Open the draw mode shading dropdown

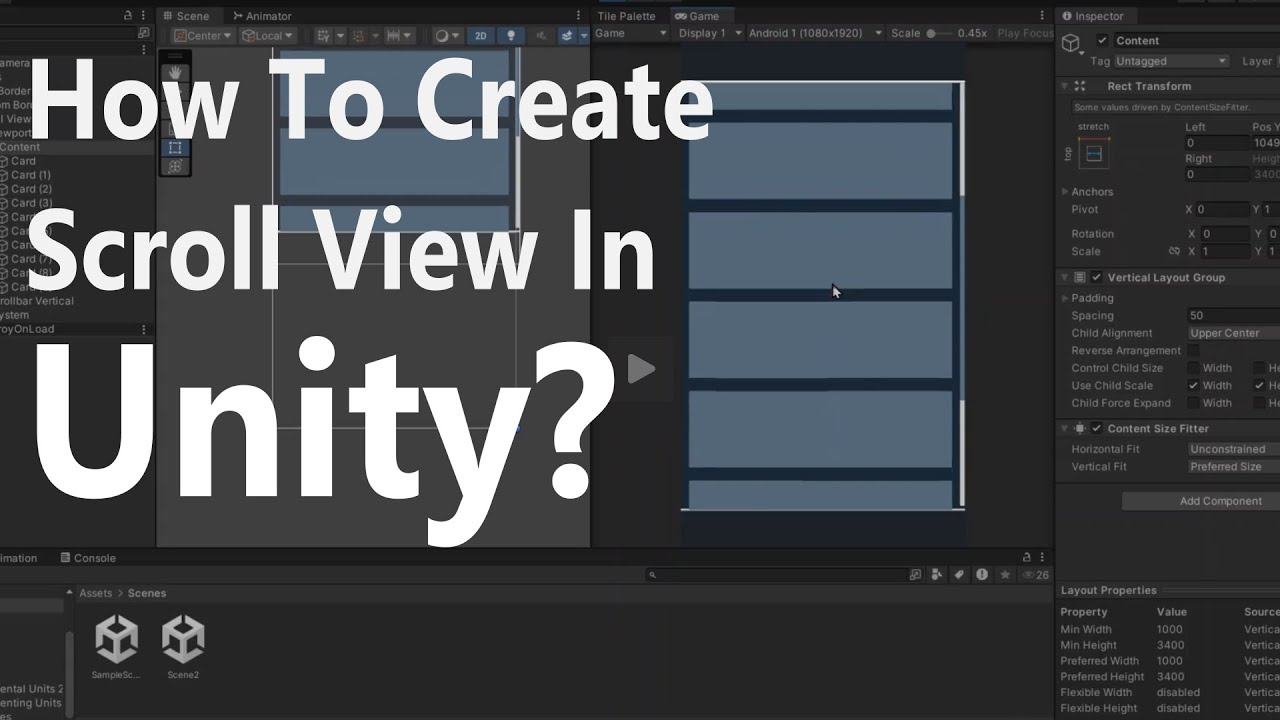tap(447, 35)
